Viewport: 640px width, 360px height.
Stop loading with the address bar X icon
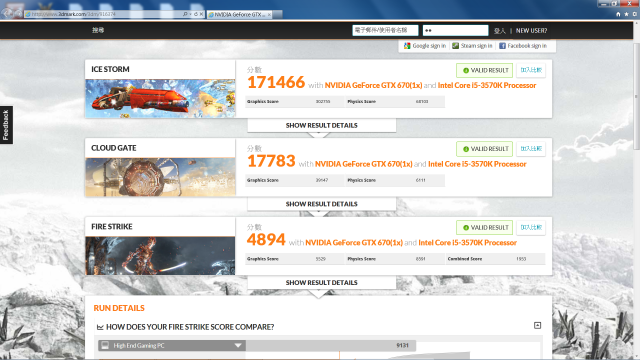[201, 14]
